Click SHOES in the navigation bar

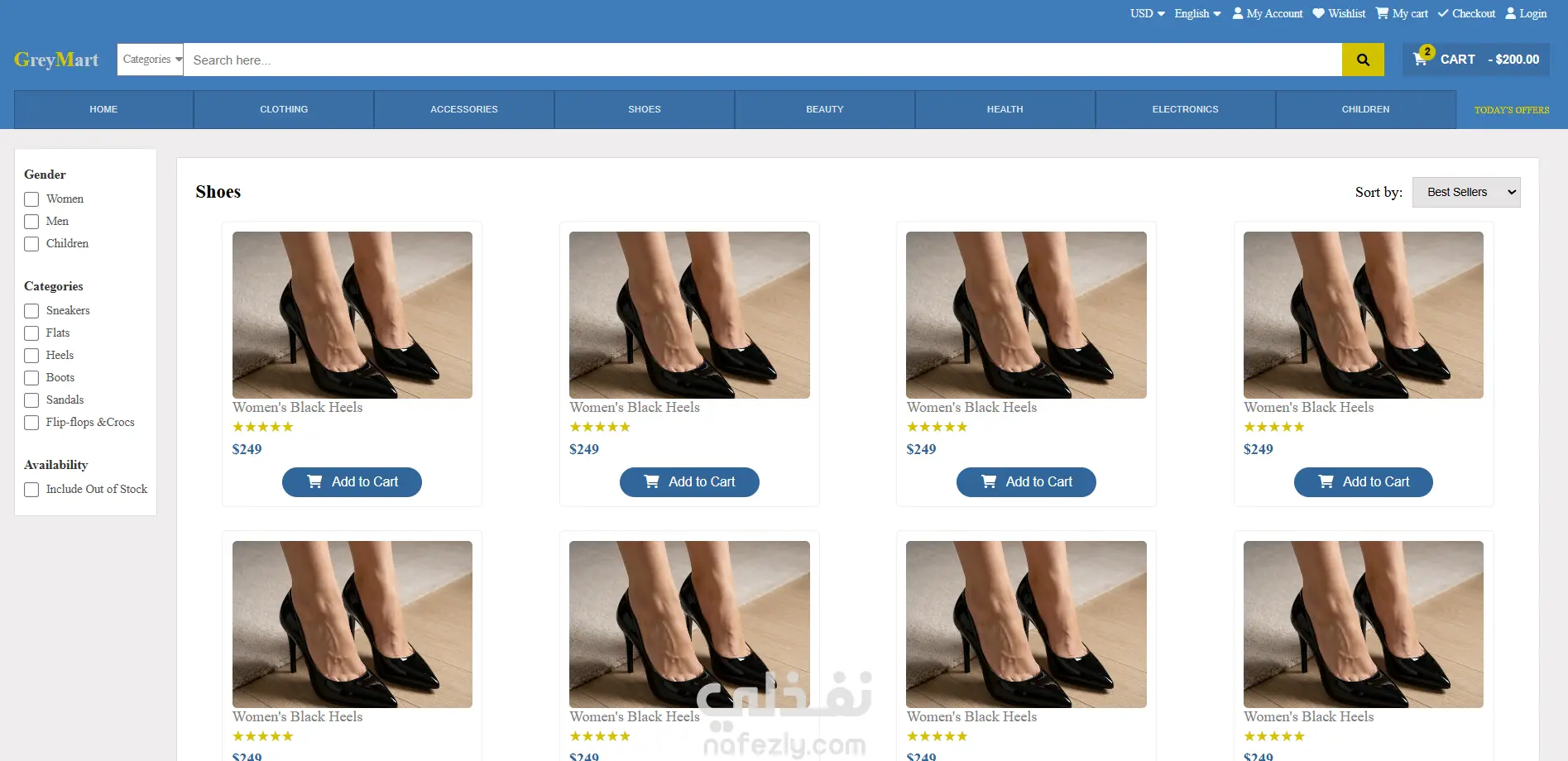point(645,109)
